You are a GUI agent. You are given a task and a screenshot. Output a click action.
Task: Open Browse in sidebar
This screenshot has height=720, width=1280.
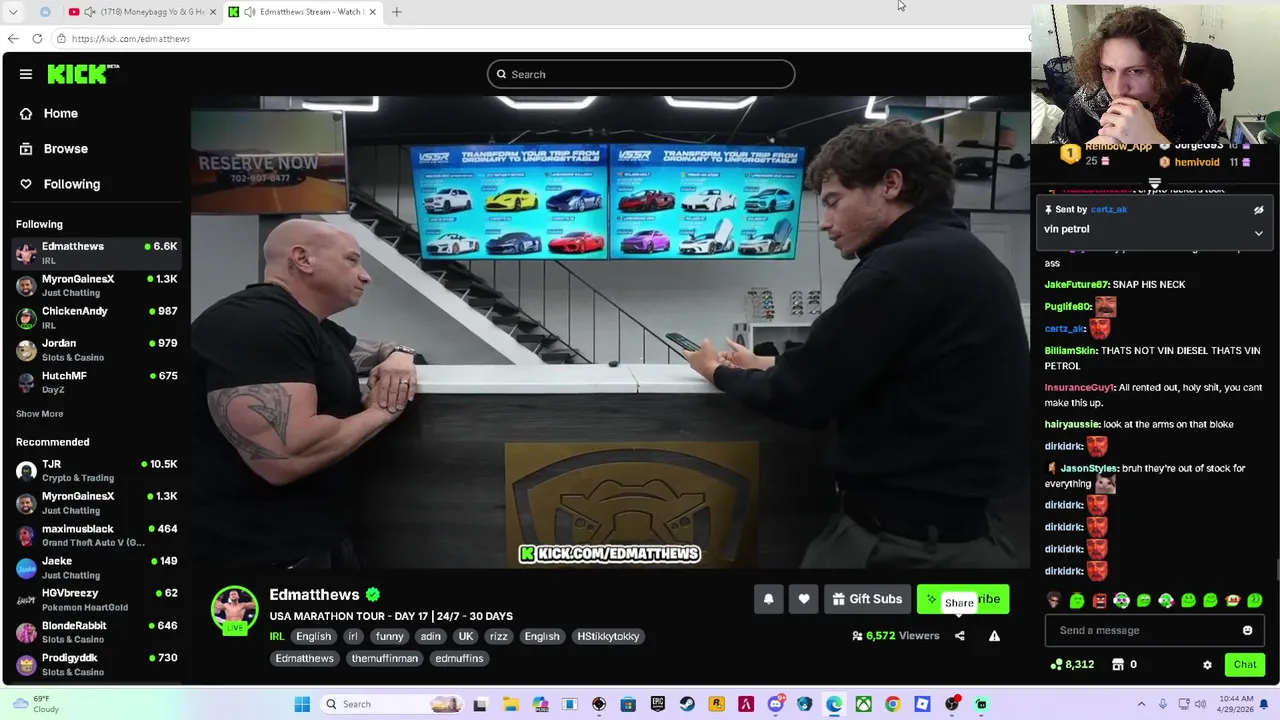click(x=54, y=148)
